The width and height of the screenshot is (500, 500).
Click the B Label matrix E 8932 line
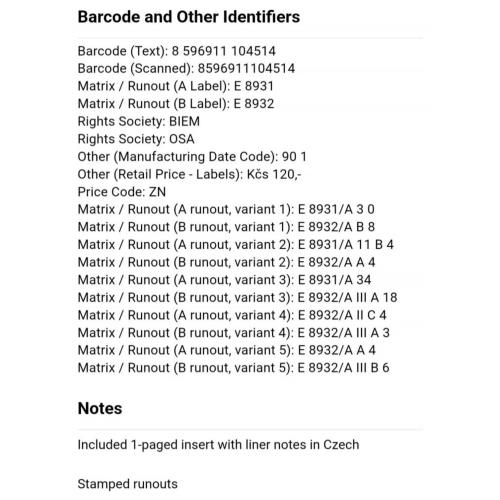pos(176,104)
